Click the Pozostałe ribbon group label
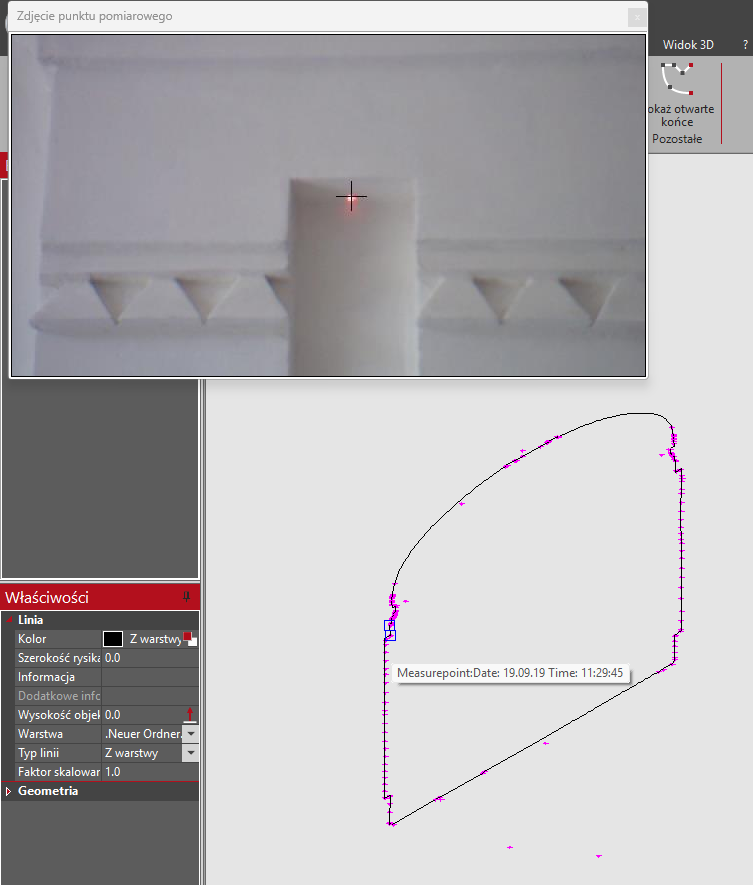Viewport: 753px width, 885px height. click(x=677, y=139)
